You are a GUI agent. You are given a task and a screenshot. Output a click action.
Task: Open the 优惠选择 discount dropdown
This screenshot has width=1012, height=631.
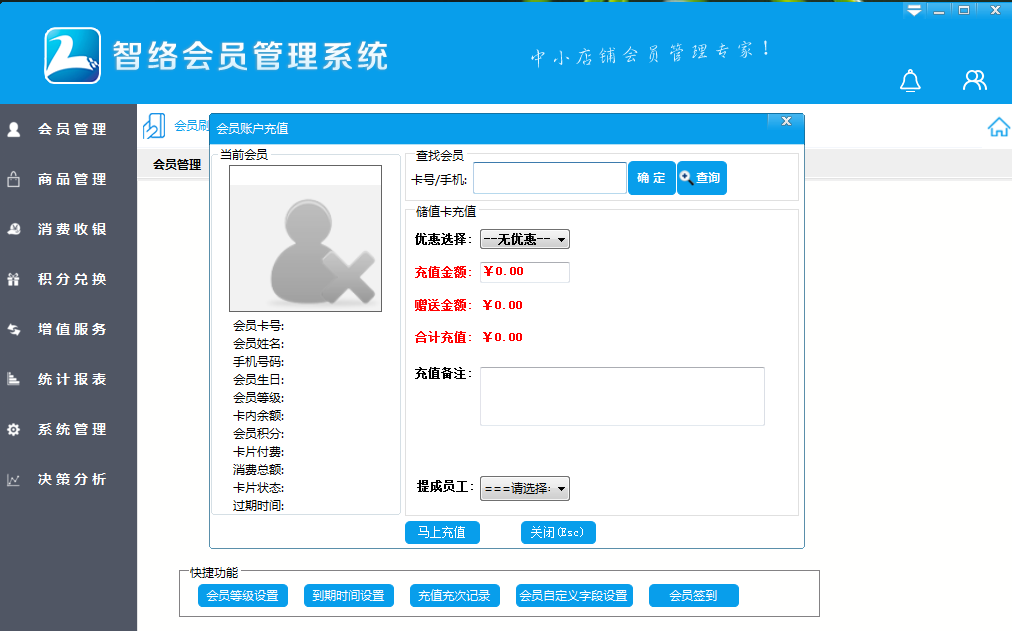tap(525, 239)
